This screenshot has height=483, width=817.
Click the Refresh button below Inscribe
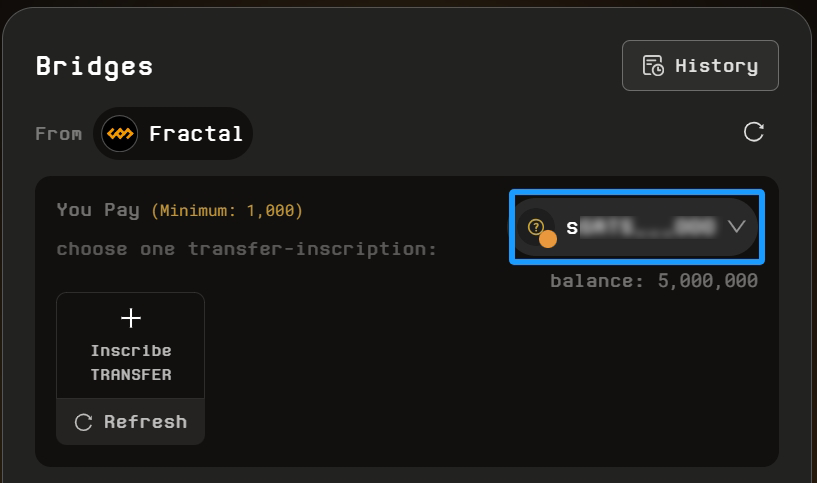(x=131, y=422)
